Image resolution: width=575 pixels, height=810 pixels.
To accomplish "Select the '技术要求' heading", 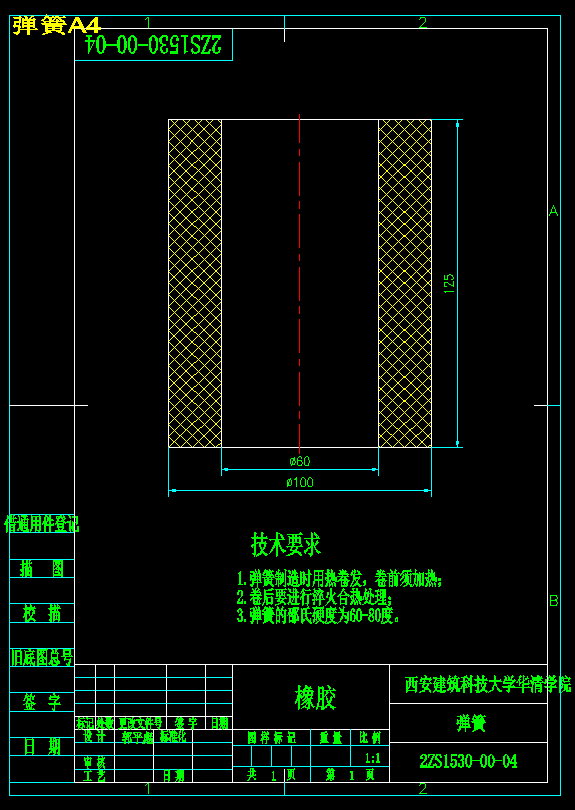I will coord(286,544).
